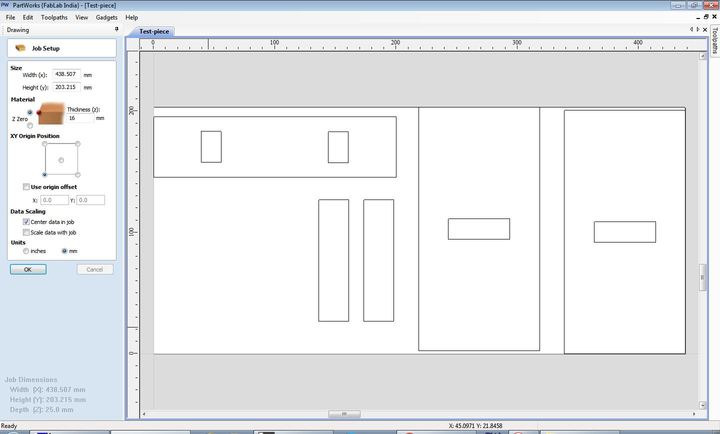This screenshot has width=720, height=434.
Task: Click the horizontal scrollbar thumb
Action: click(x=344, y=414)
